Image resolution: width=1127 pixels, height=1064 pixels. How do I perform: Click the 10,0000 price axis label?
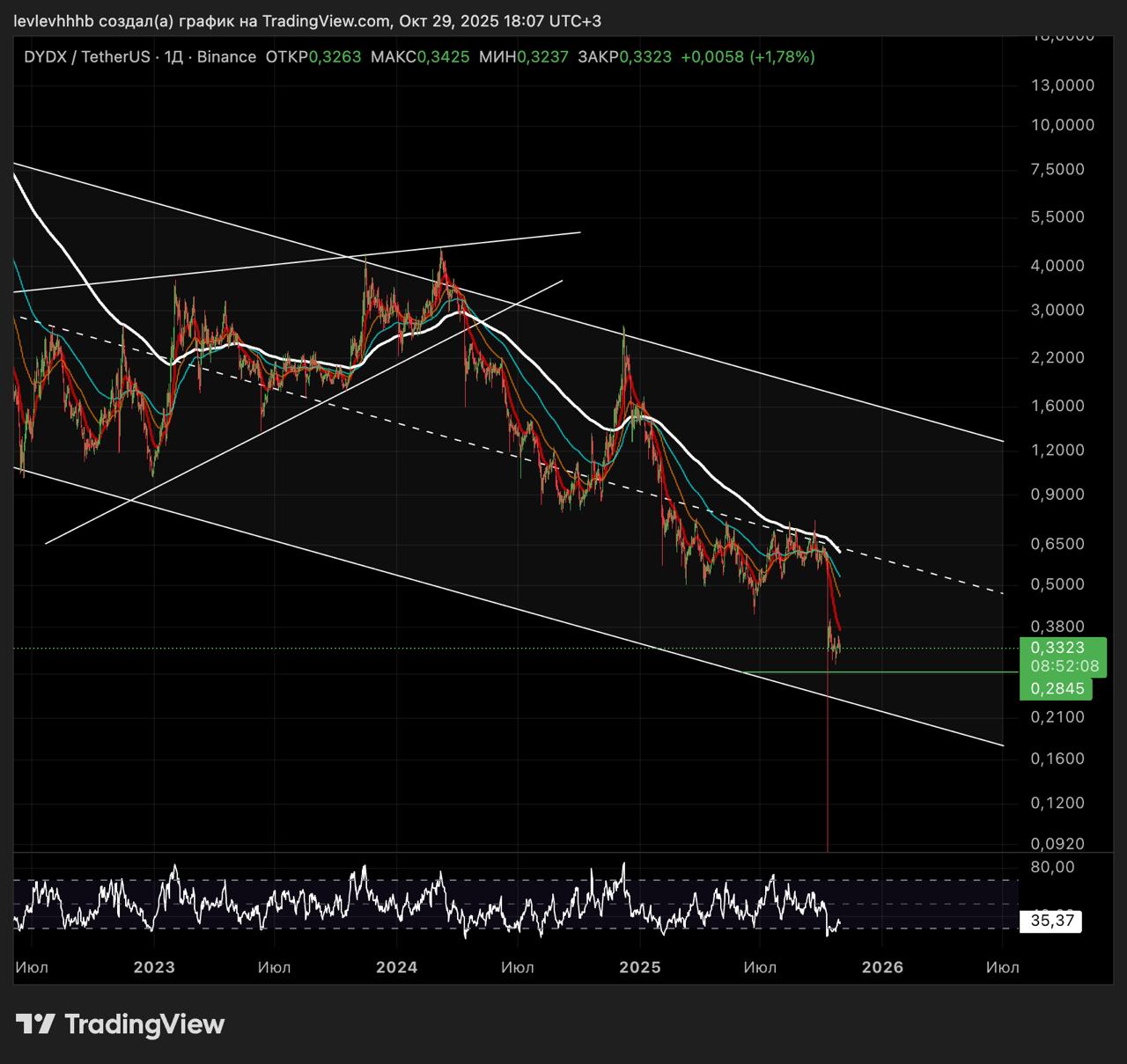[1063, 125]
